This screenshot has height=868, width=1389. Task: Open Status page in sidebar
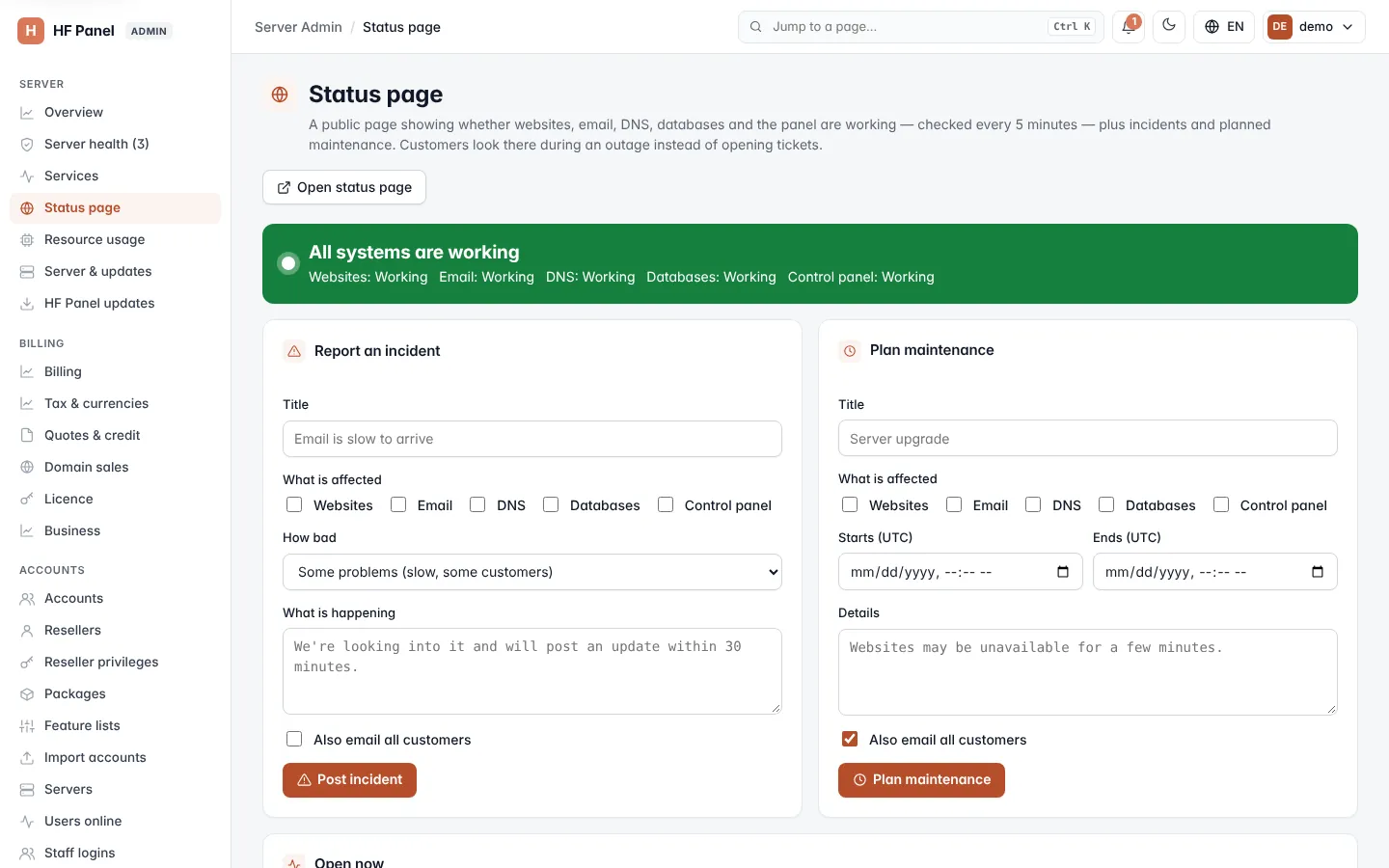[x=115, y=208]
